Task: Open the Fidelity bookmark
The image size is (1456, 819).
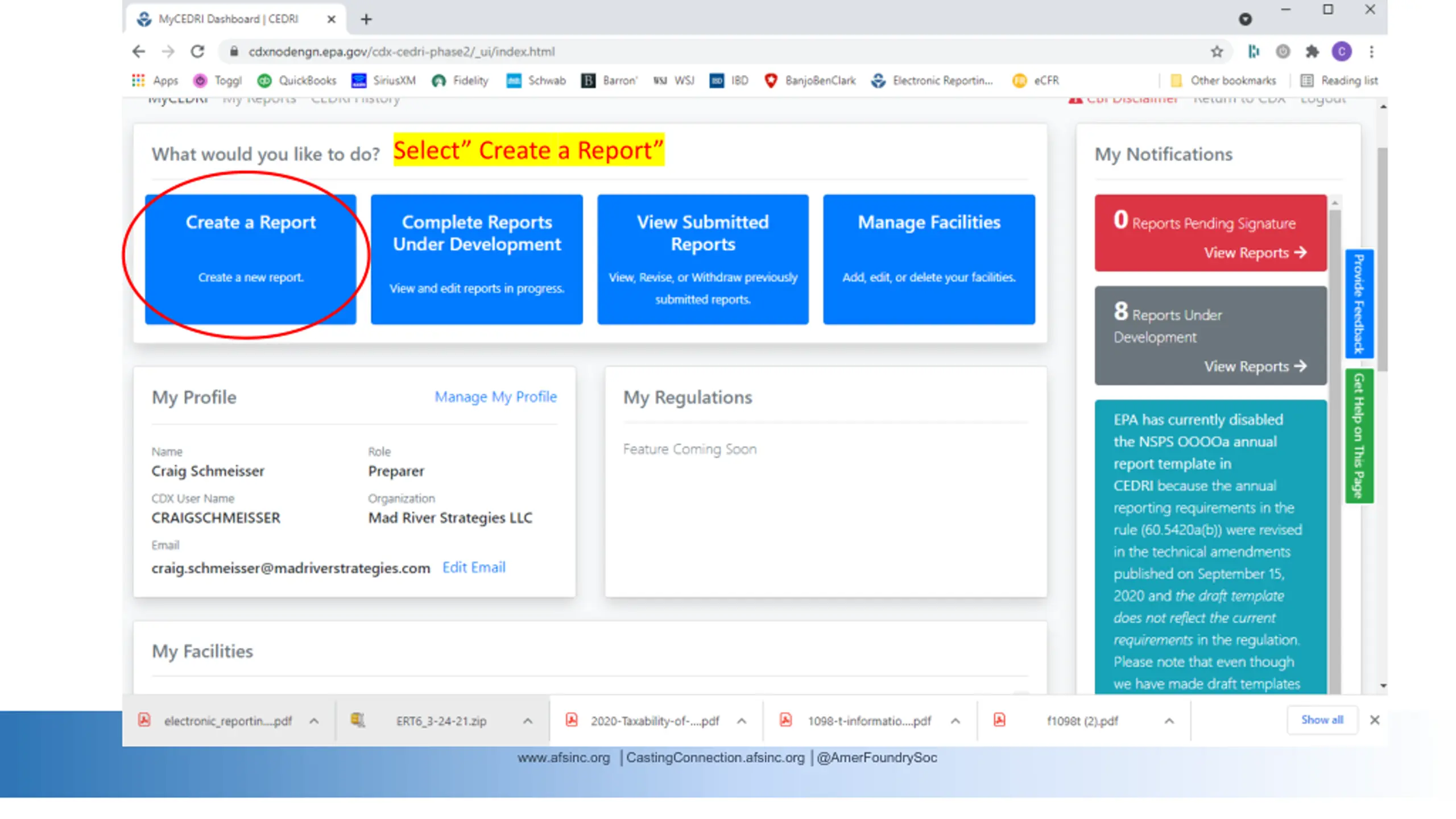Action: pyautogui.click(x=460, y=81)
